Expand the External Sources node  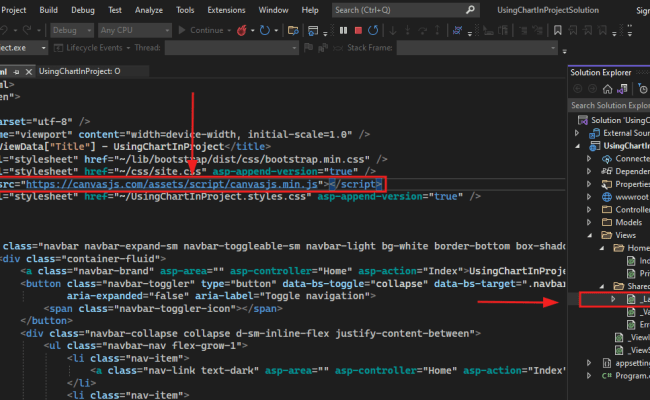click(x=577, y=133)
